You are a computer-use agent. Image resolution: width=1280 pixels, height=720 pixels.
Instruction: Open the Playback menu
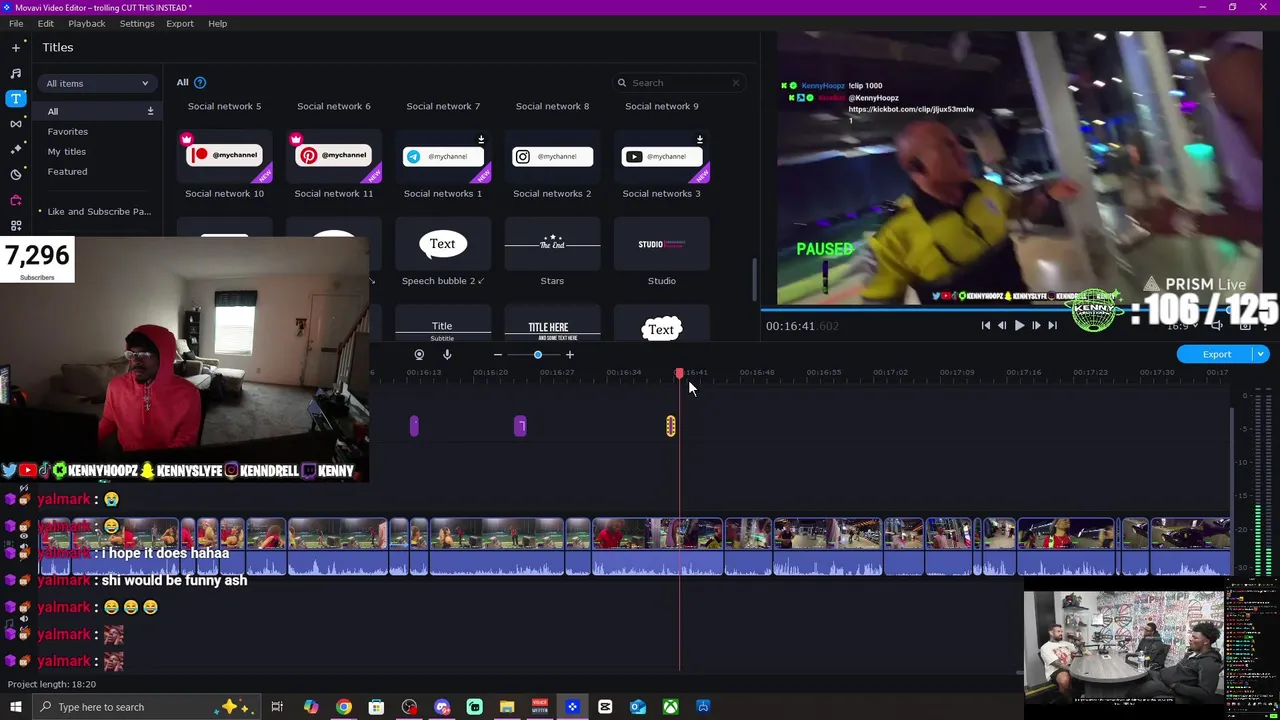point(87,23)
